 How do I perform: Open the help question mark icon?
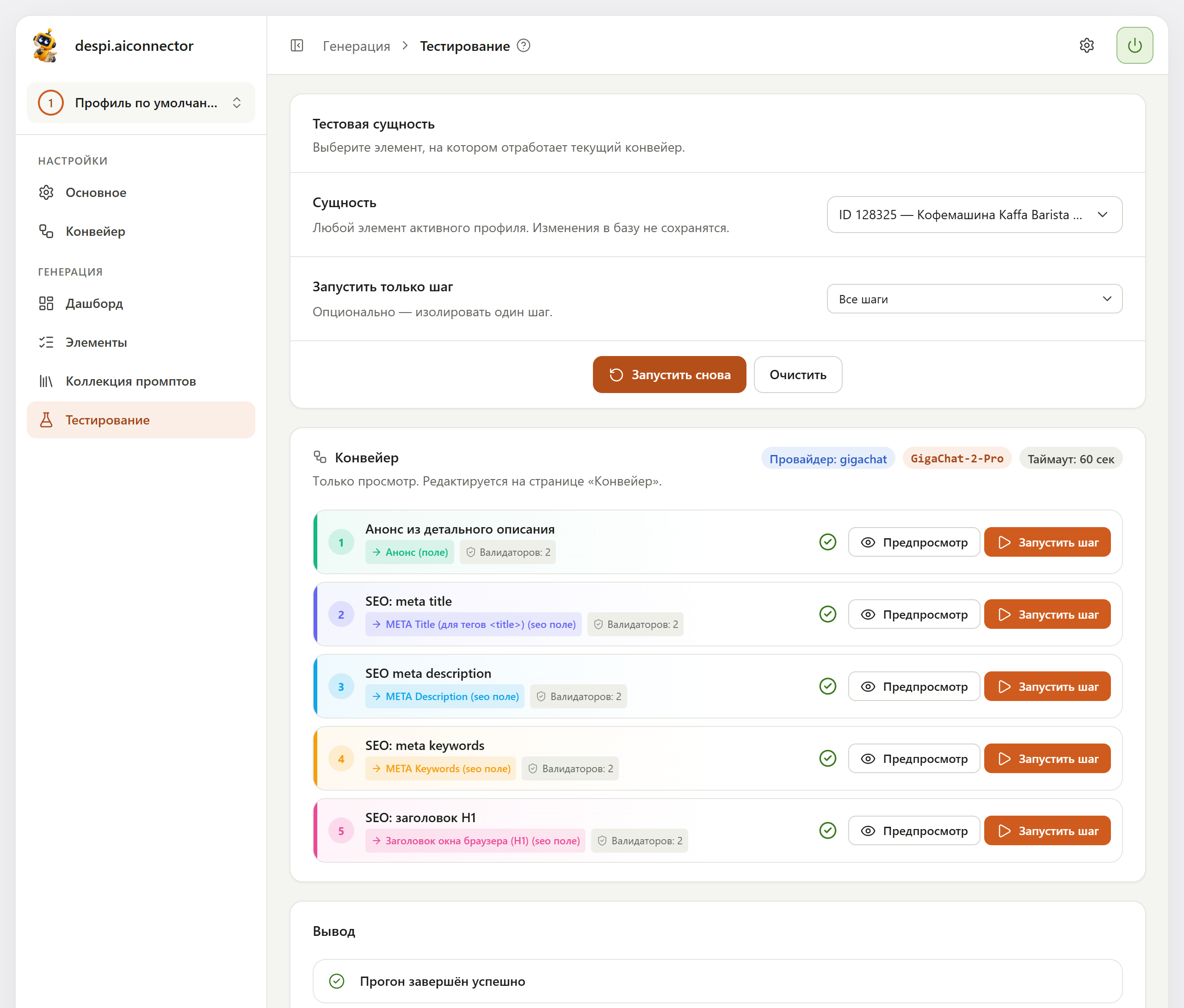[x=524, y=46]
